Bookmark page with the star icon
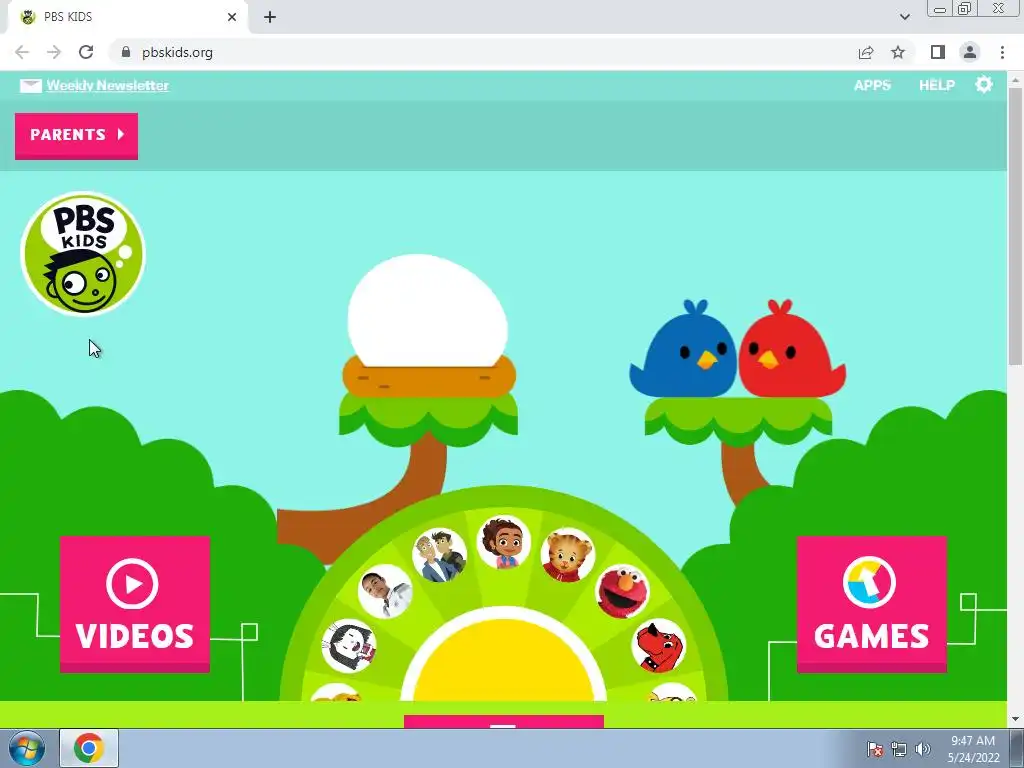Image resolution: width=1024 pixels, height=768 pixels. point(898,52)
